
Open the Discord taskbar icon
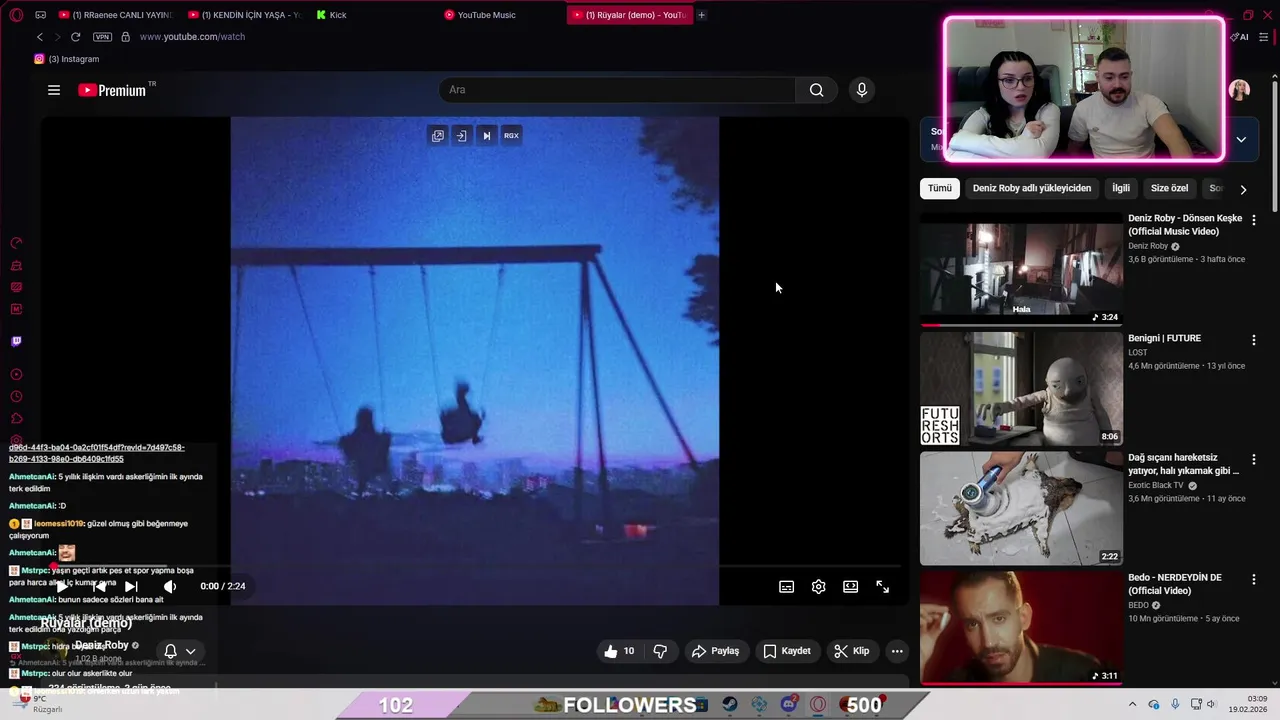click(788, 705)
